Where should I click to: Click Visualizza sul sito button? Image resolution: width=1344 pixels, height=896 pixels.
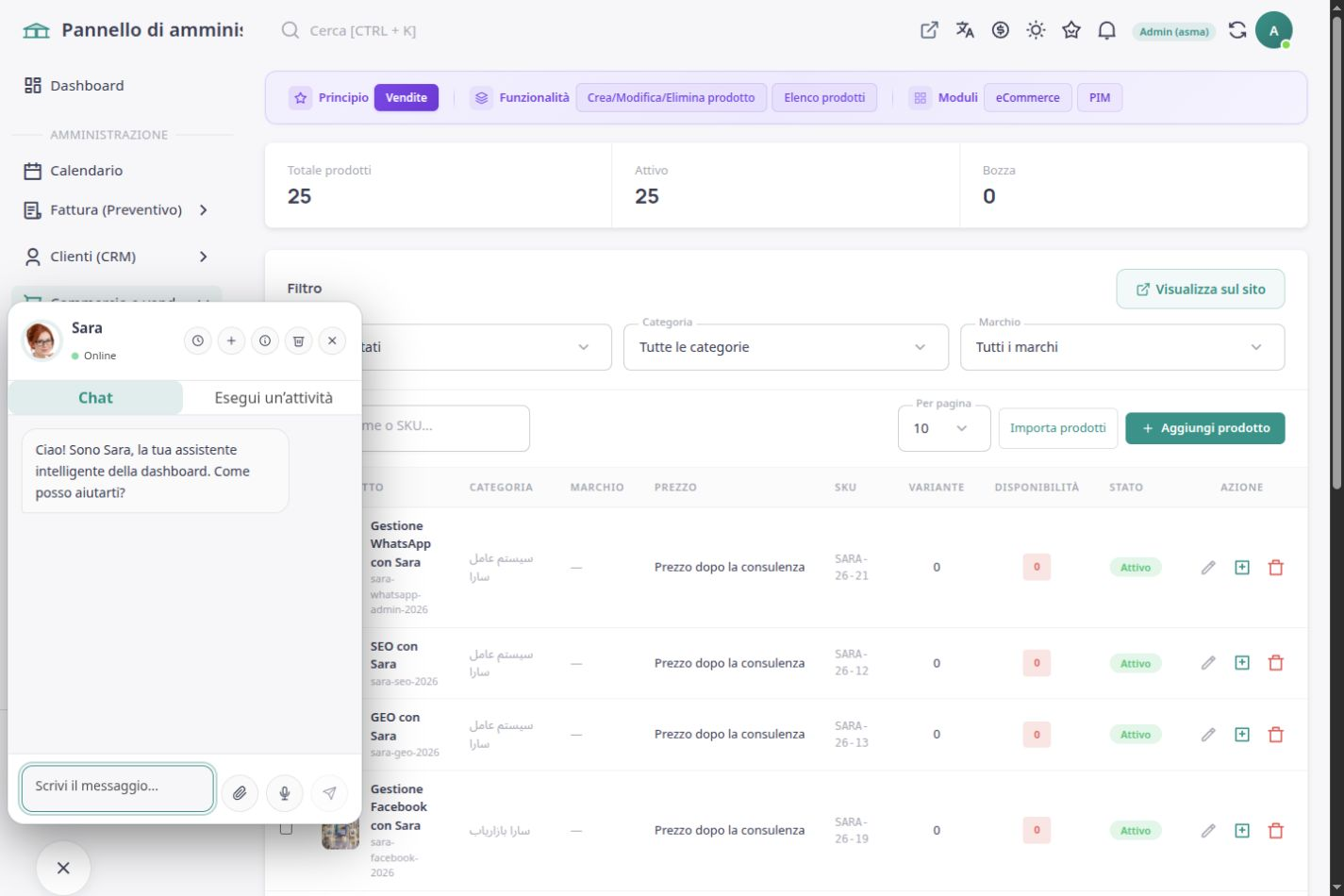pos(1201,290)
